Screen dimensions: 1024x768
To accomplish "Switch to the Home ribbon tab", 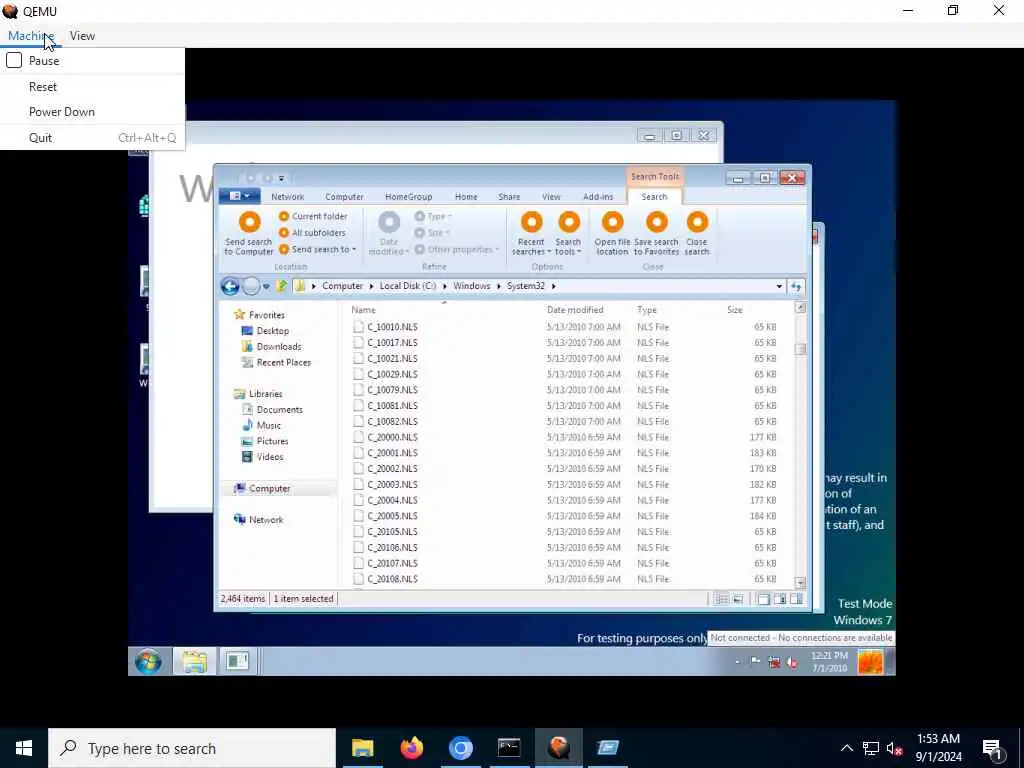I will pyautogui.click(x=466, y=197).
